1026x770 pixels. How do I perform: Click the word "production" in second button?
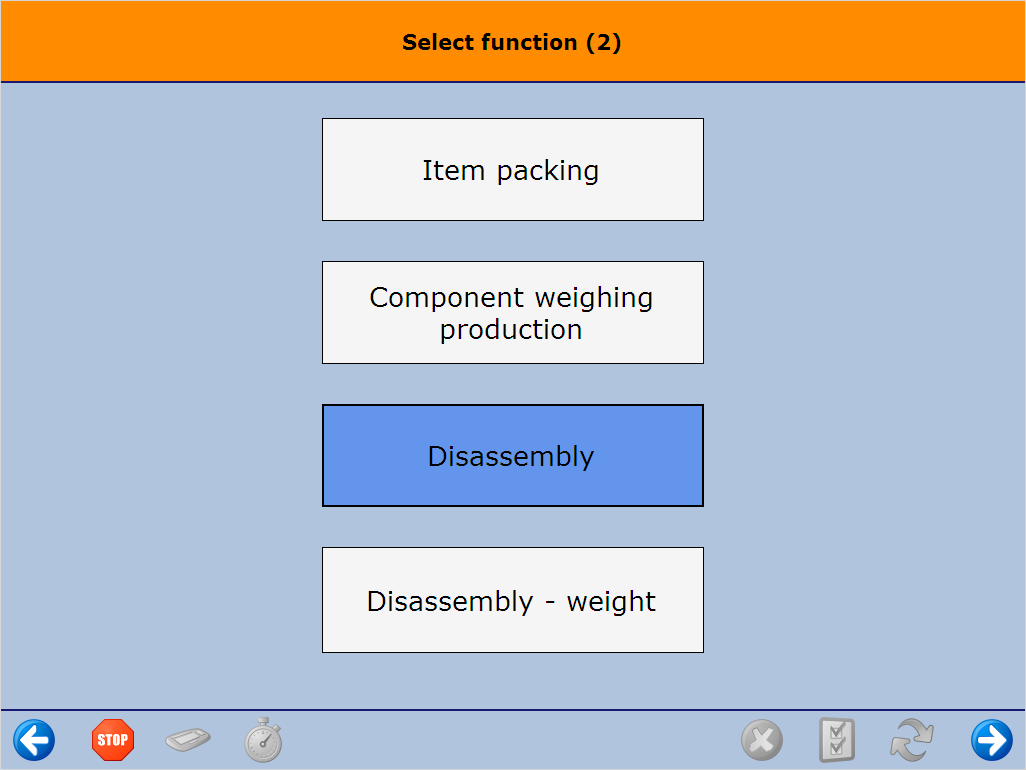point(511,329)
